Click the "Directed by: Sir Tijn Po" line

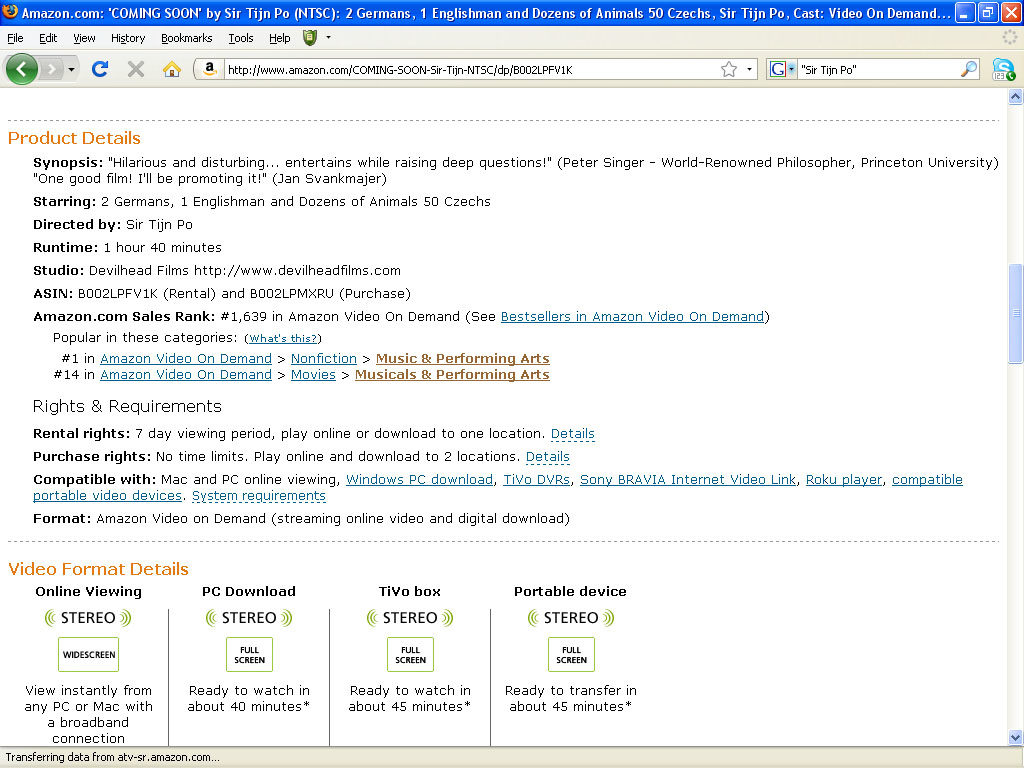click(113, 225)
